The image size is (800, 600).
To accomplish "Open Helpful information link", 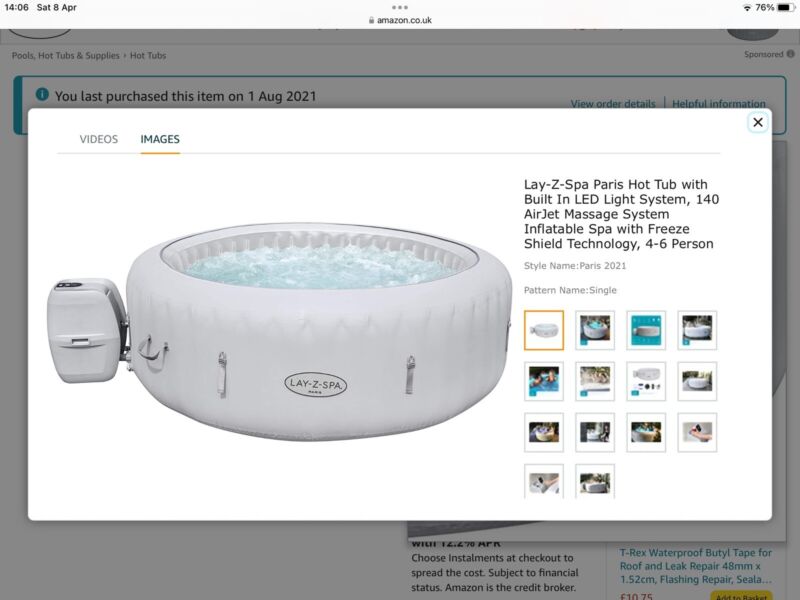I will tap(718, 104).
